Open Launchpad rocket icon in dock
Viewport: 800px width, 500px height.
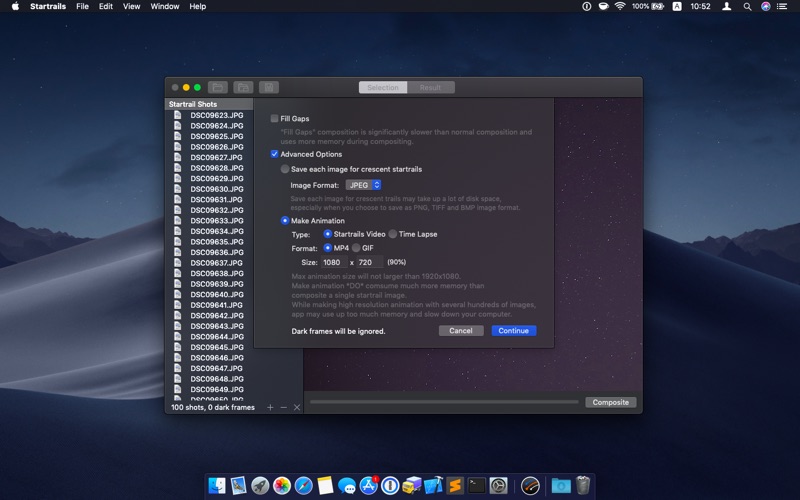(x=260, y=485)
